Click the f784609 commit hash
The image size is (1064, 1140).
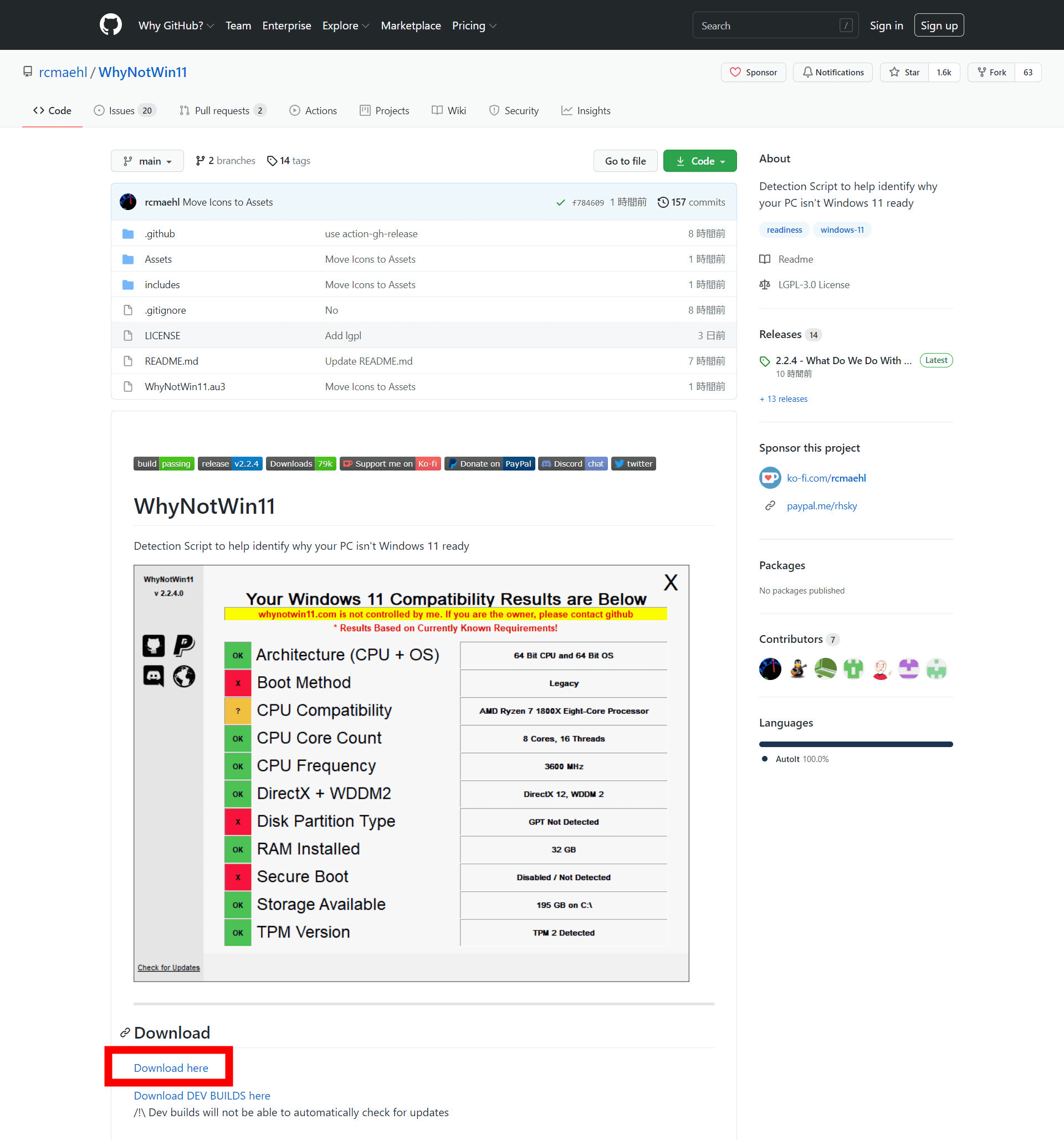[x=587, y=203]
